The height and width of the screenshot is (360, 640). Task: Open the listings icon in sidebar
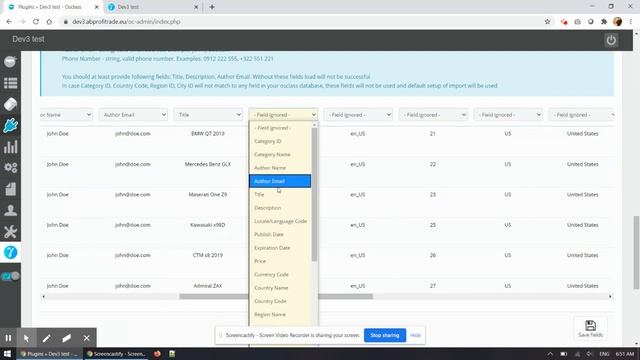click(10, 83)
